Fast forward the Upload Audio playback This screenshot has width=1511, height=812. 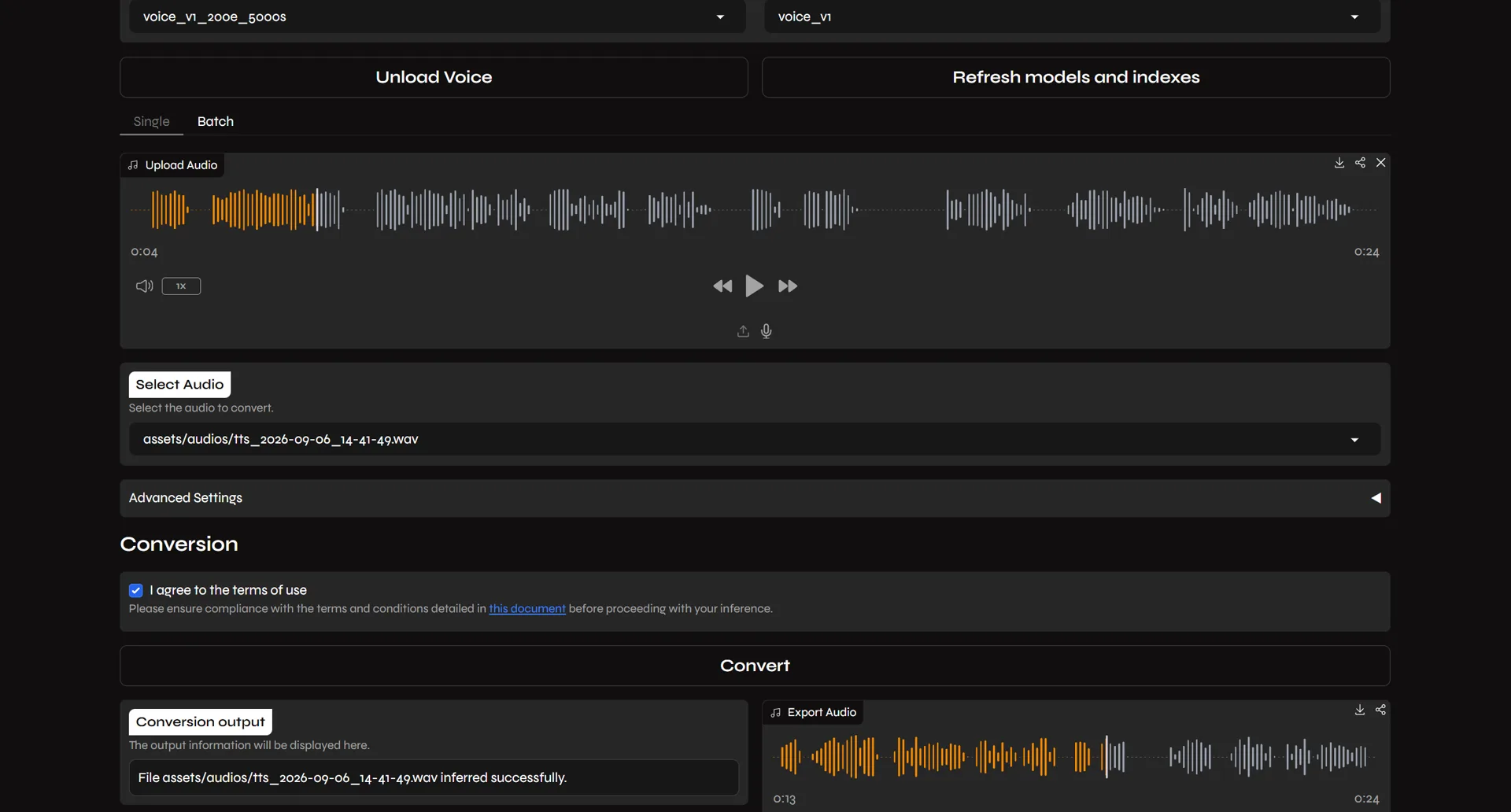coord(788,286)
